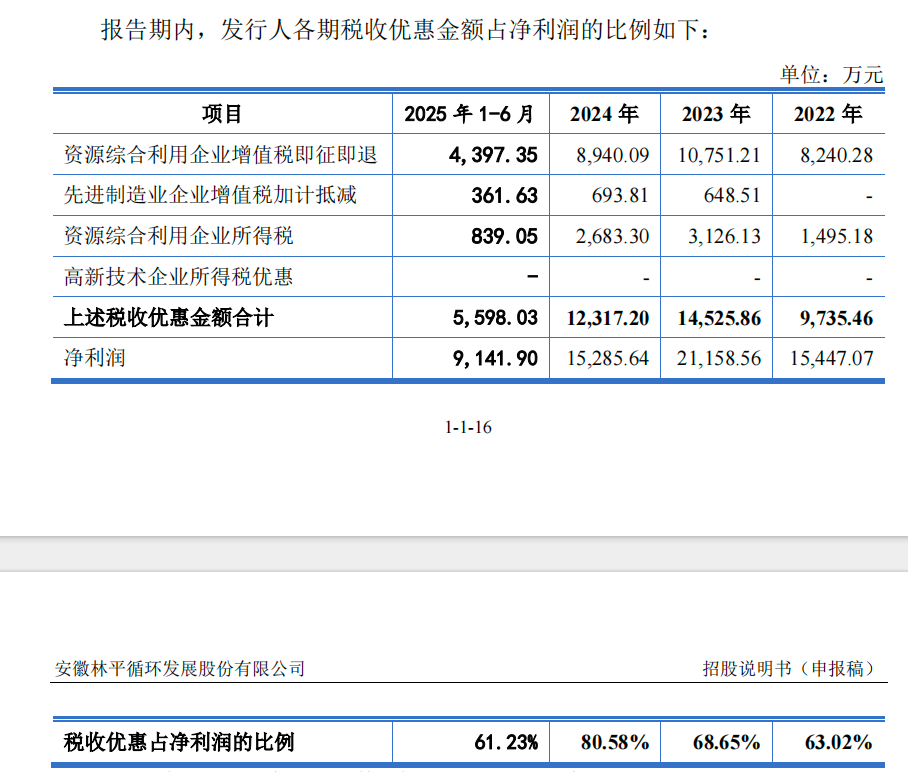This screenshot has height=772, width=908.
Task: Click the row label 资源综合利用企业增值税即征即退
Action: pos(221,155)
